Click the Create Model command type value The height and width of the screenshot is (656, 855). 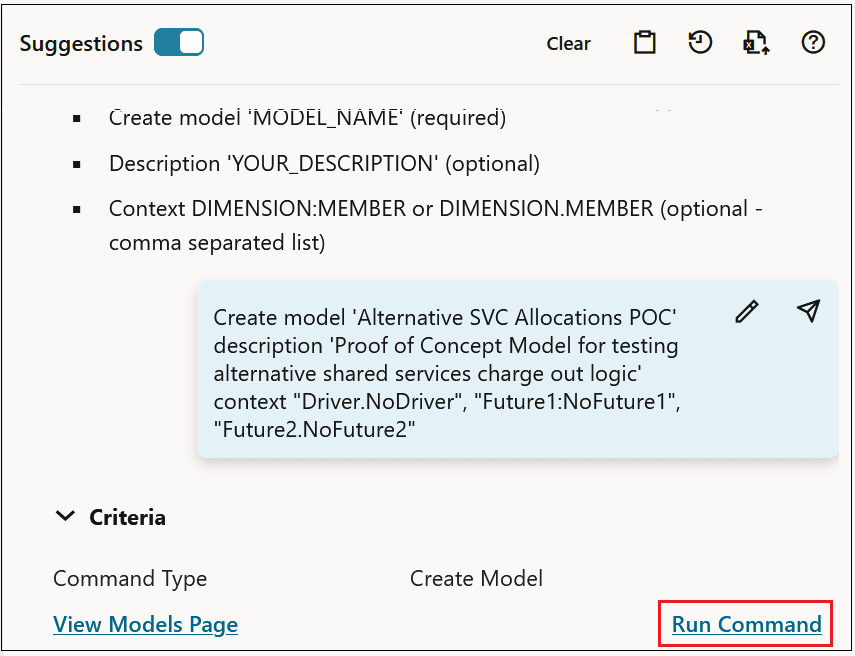coord(476,578)
